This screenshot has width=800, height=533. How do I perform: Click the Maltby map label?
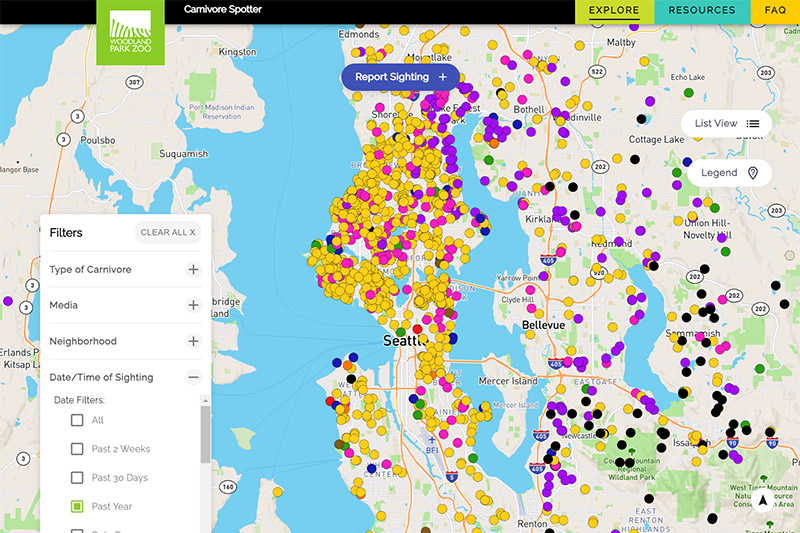621,42
